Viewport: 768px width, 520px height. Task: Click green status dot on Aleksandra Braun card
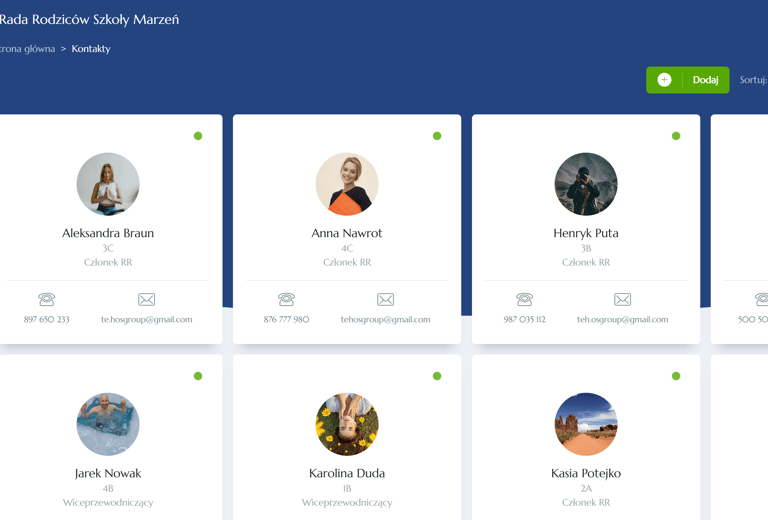(198, 136)
